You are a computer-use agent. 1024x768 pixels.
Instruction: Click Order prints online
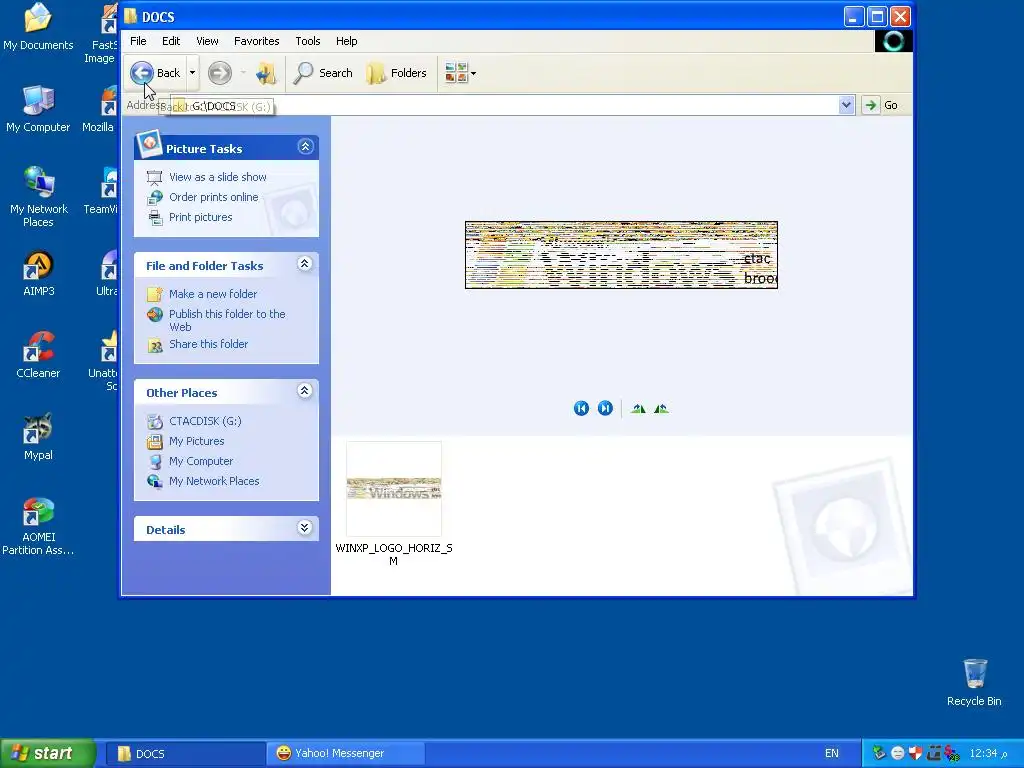(x=214, y=197)
